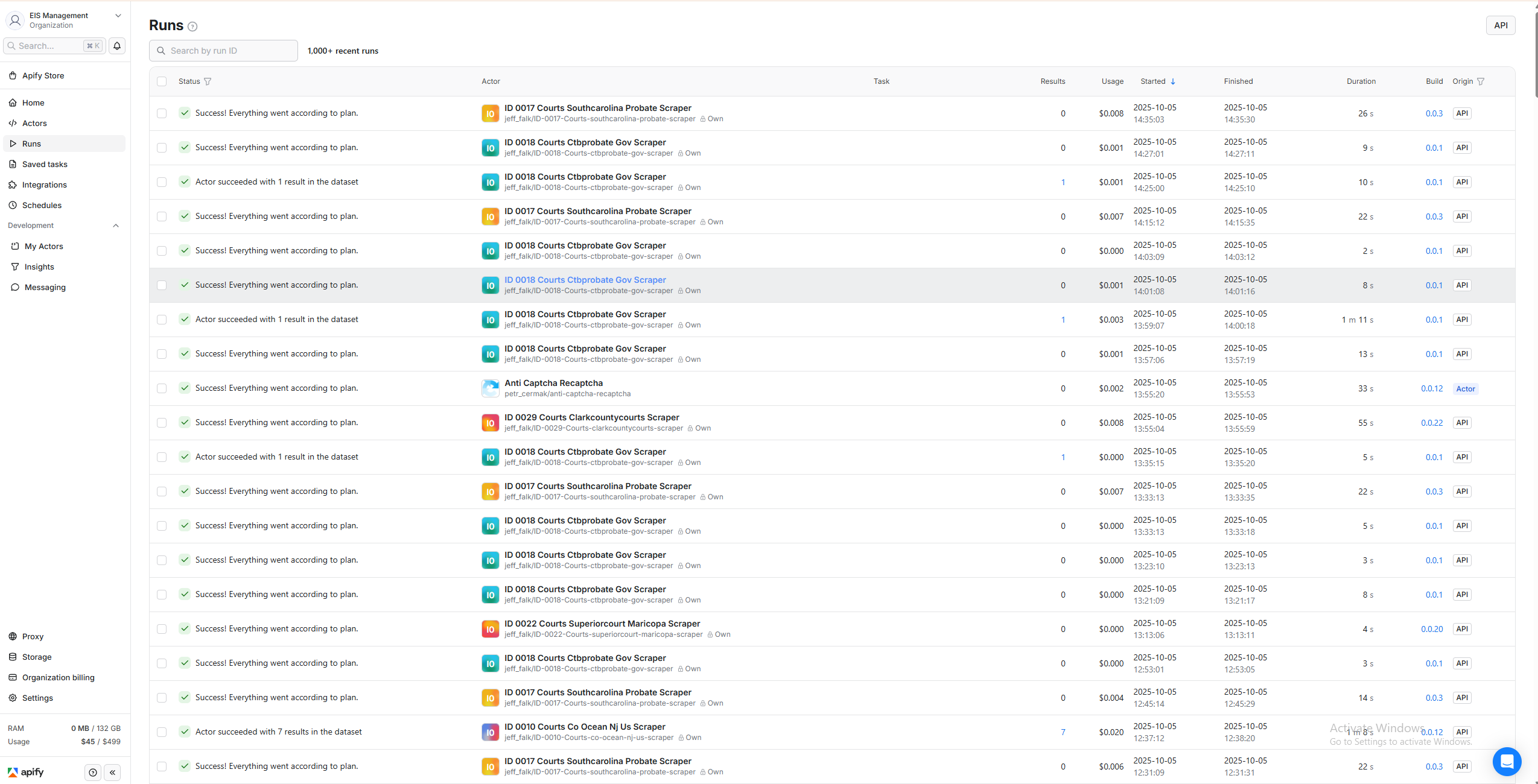Click the API button in the top right corner

[x=1501, y=25]
